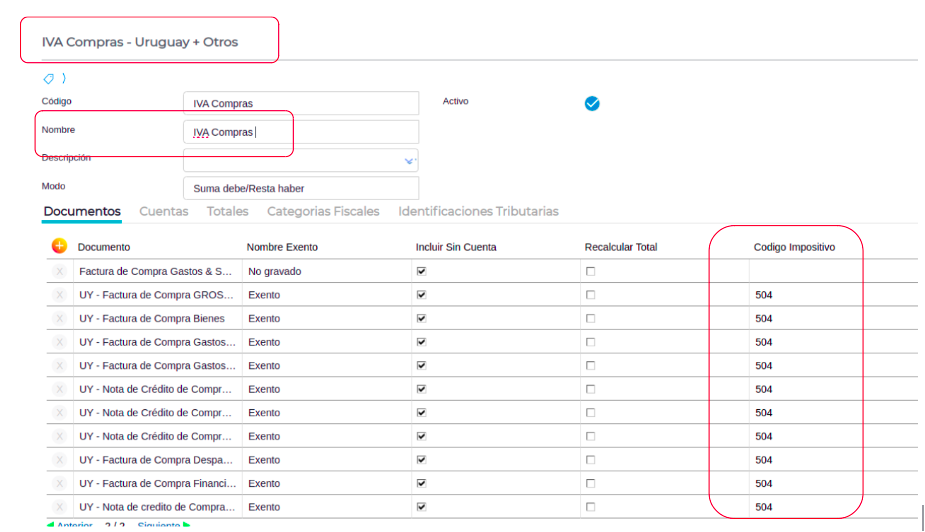925x532 pixels.
Task: Open the Modo Suma debe/Resta haber selector
Action: point(300,188)
